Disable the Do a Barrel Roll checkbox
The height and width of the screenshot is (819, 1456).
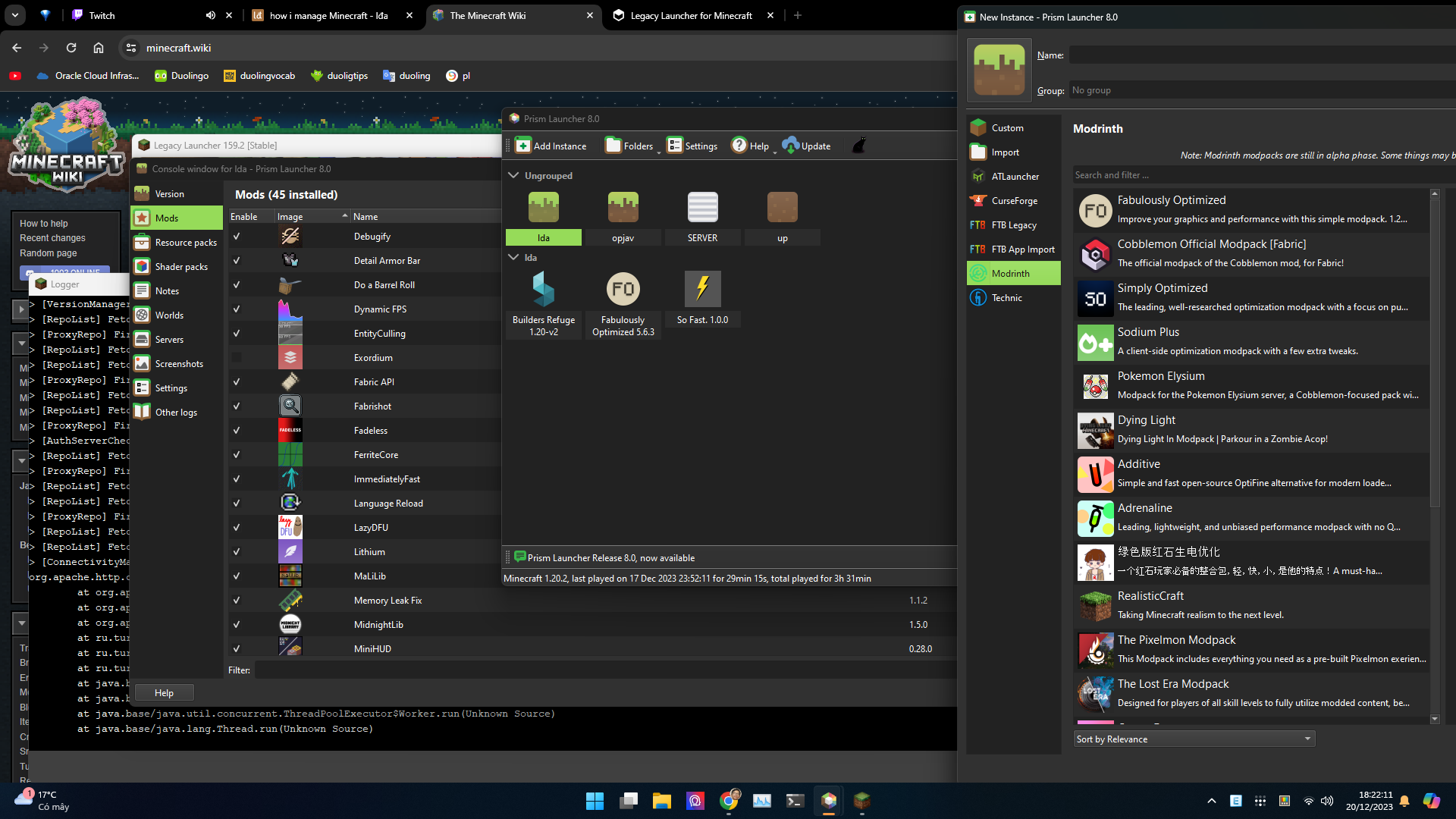click(237, 285)
